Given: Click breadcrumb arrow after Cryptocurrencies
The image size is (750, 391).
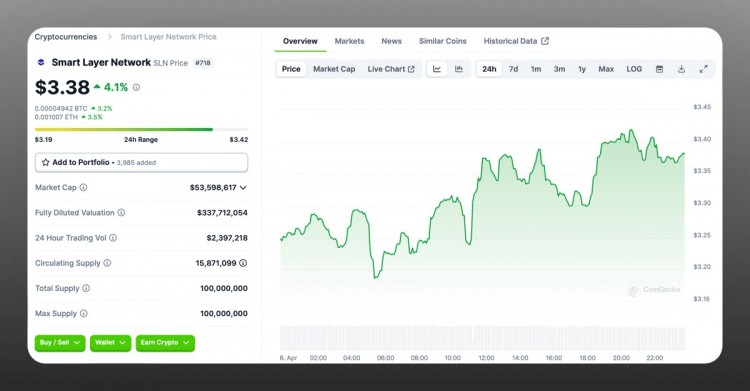Looking at the screenshot, I should [x=110, y=37].
